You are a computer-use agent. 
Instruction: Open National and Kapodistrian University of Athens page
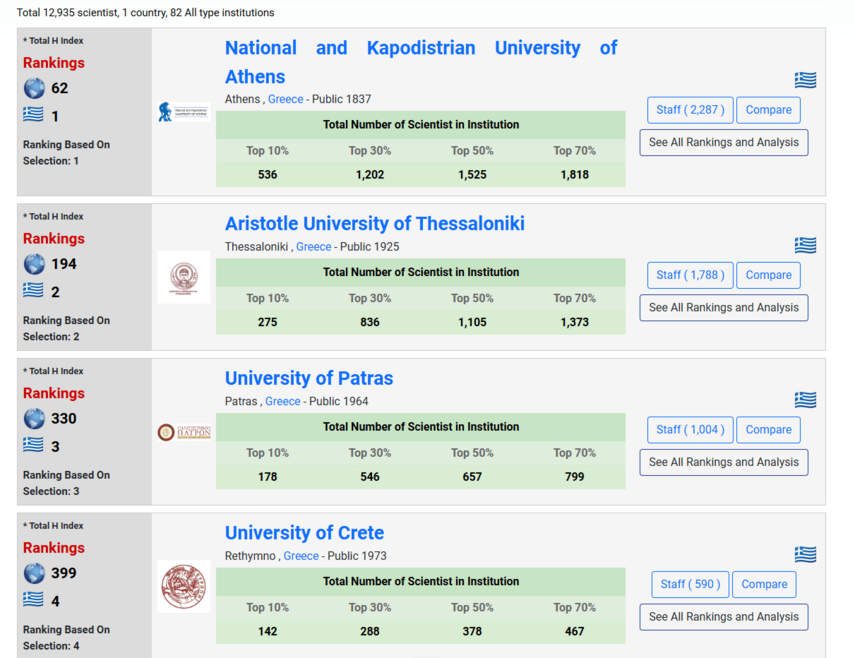(x=420, y=62)
